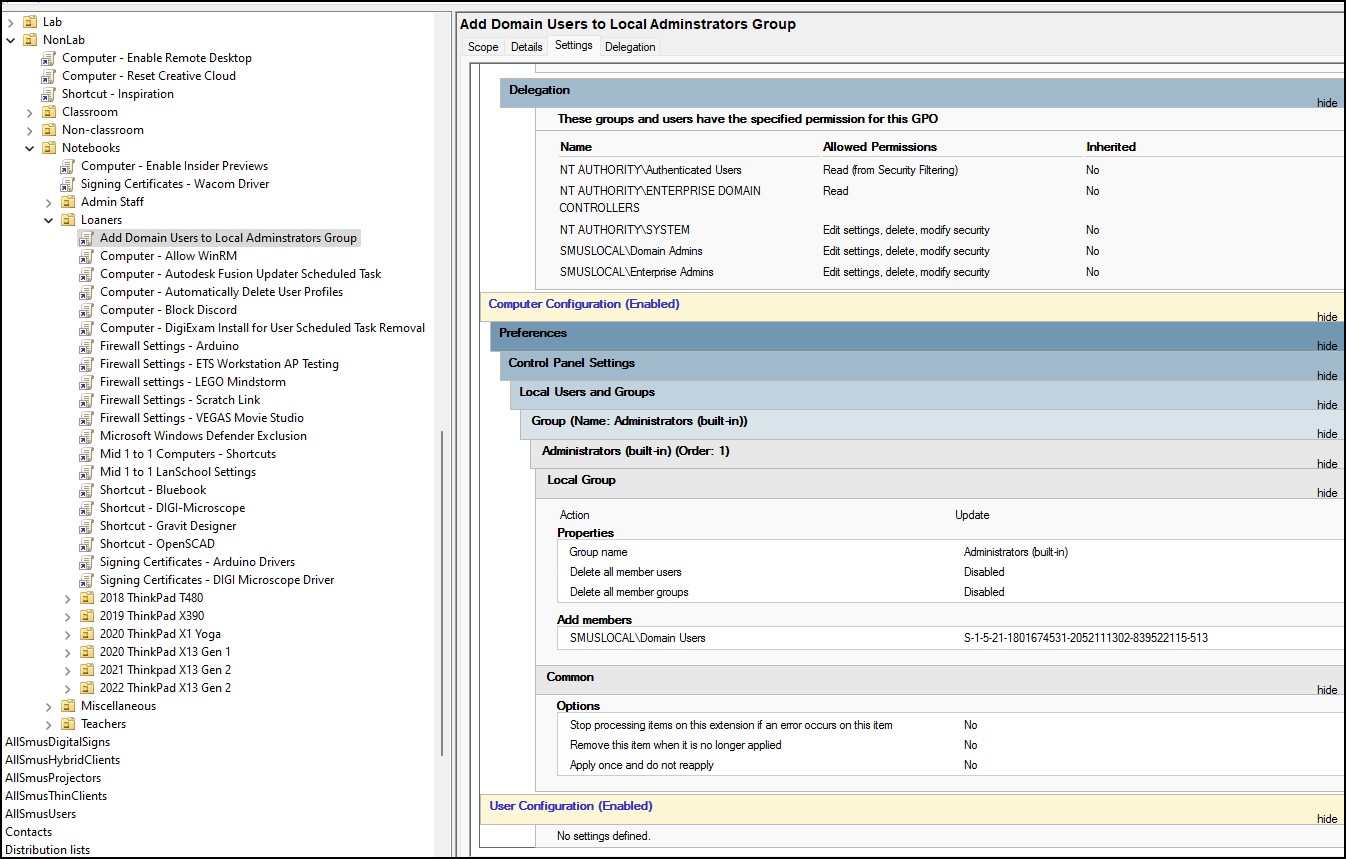Click the Admin Staff OU folder icon
This screenshot has height=859, width=1346.
(68, 202)
